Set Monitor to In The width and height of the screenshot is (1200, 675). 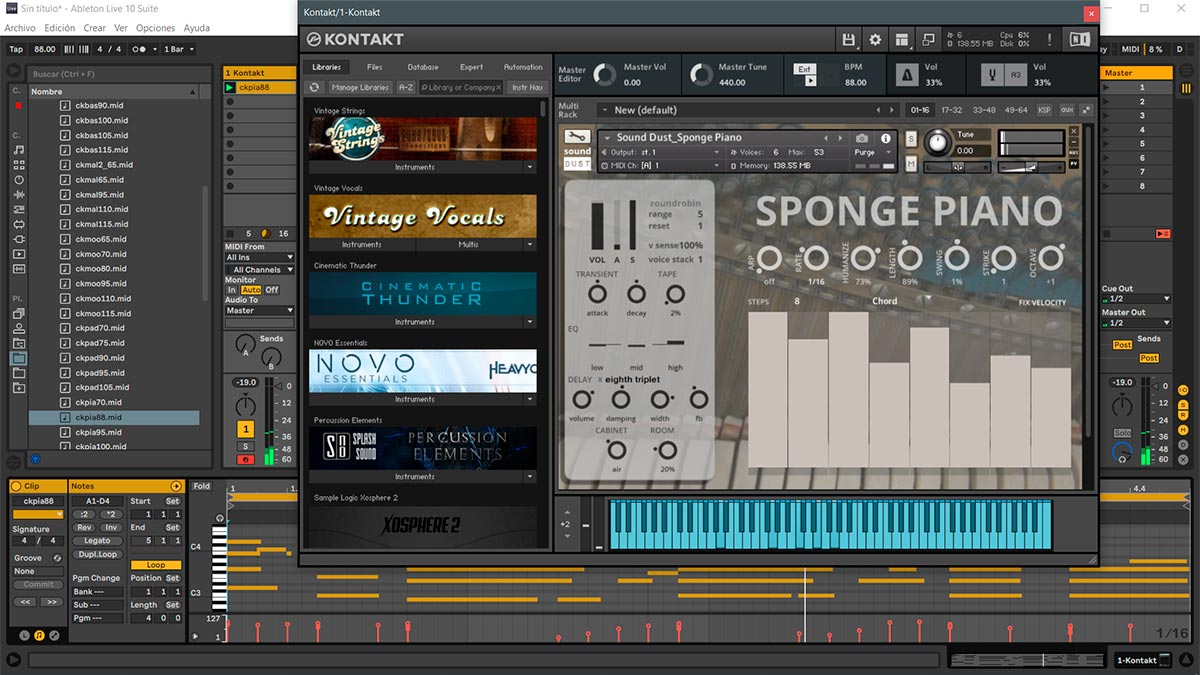(x=232, y=290)
